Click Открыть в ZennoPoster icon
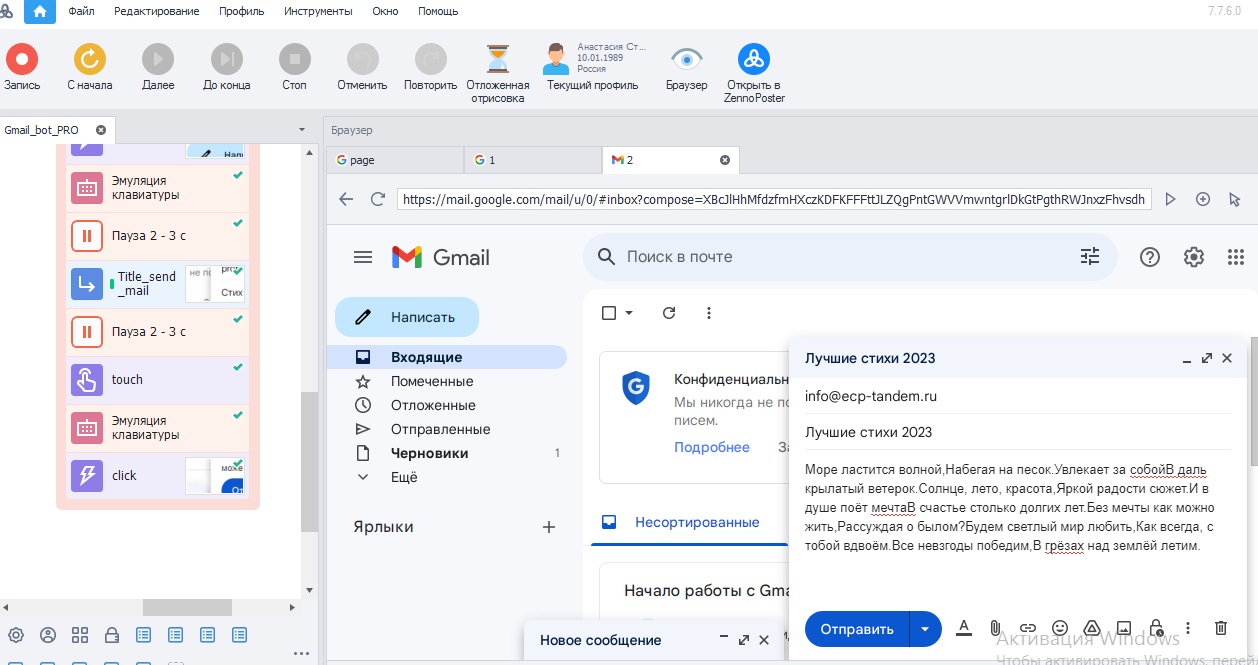The image size is (1258, 665). pos(754,59)
